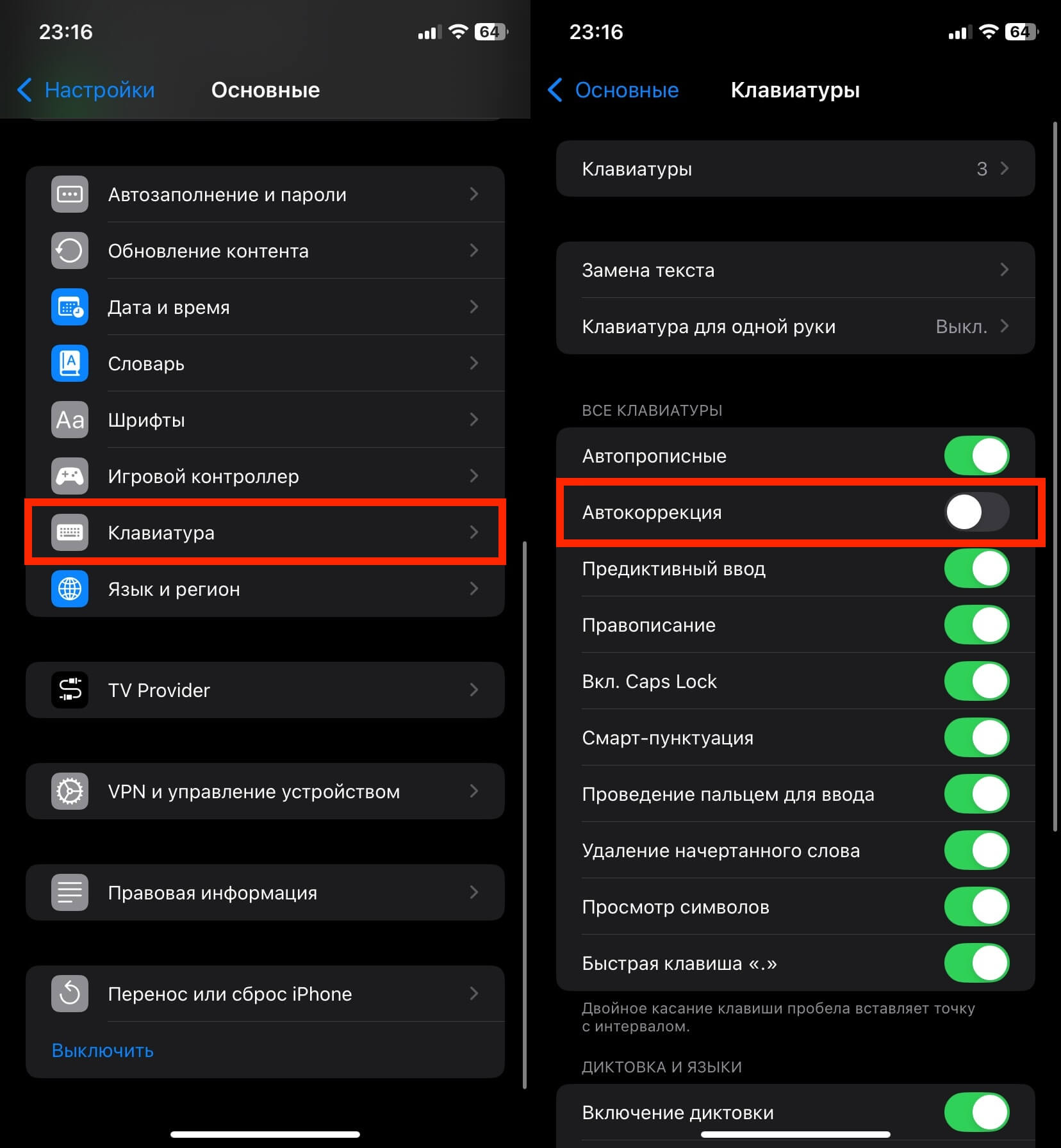Tap the blue Выключить link
The image size is (1061, 1148).
pos(103,1051)
